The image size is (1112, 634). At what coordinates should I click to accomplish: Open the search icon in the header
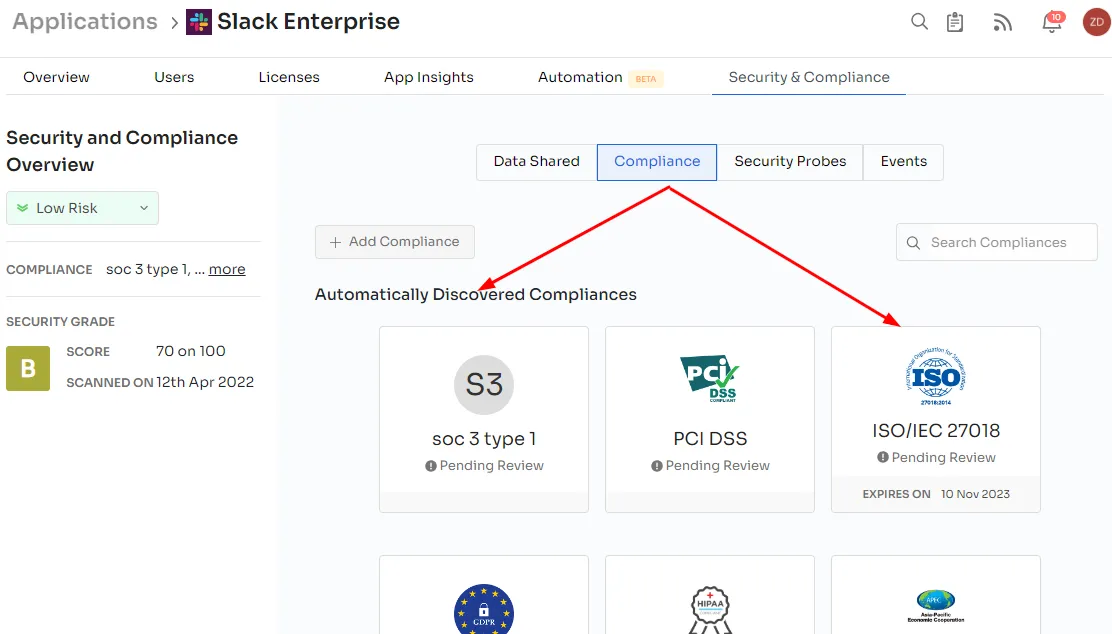[919, 22]
